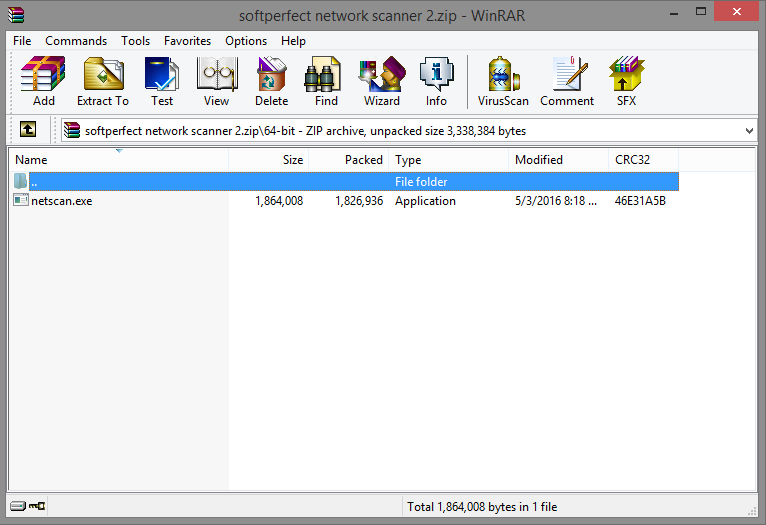Open the File menu
The height and width of the screenshot is (525, 766).
[22, 41]
